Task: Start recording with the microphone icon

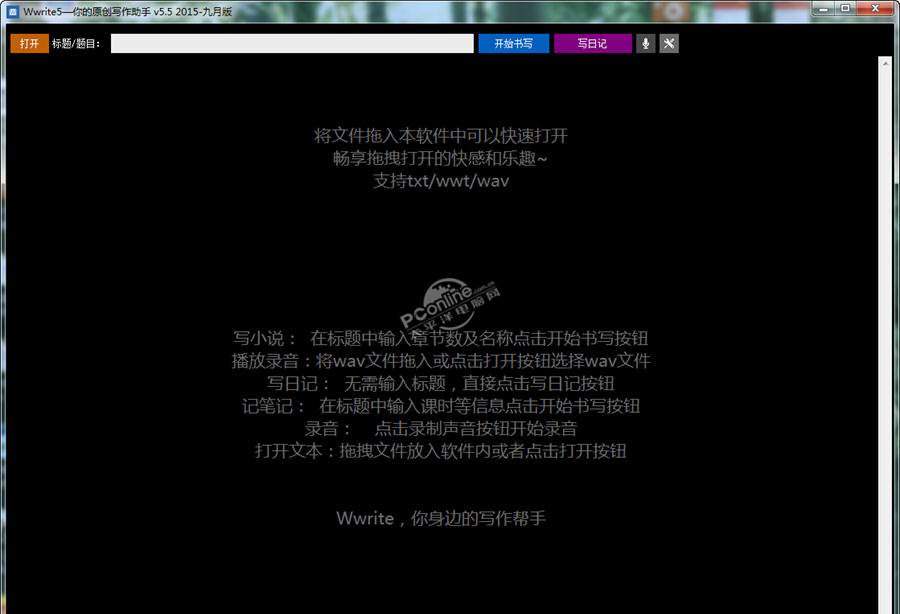Action: [646, 44]
